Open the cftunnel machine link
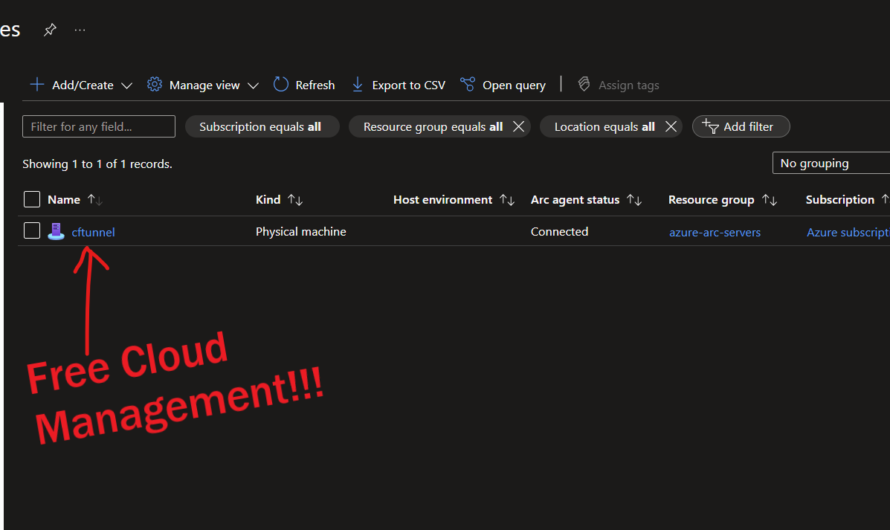Viewport: 890px width, 530px height. pos(93,232)
